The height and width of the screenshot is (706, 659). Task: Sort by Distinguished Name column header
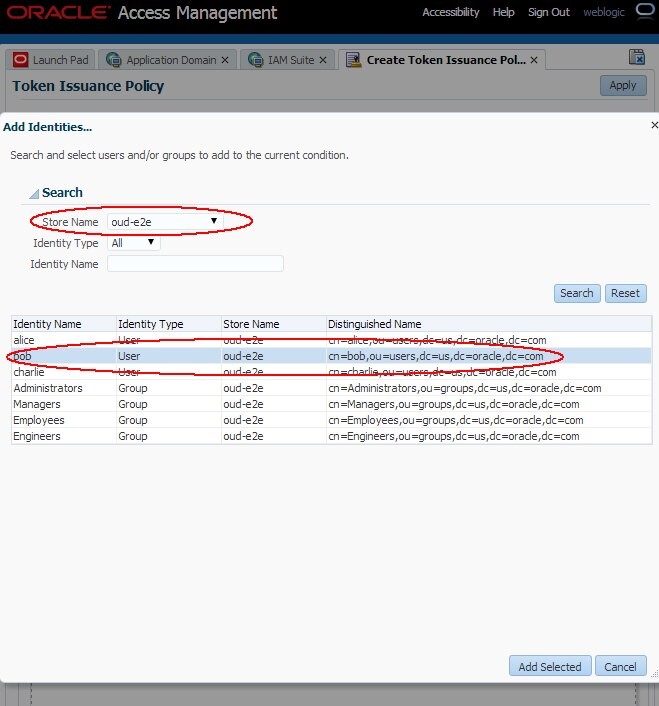489,324
